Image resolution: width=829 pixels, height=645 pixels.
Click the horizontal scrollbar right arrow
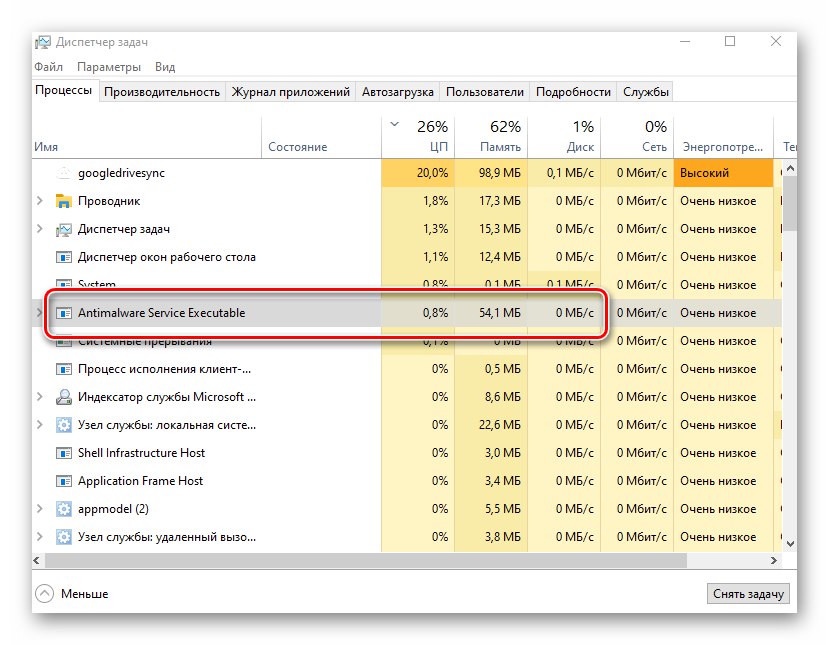tap(773, 560)
